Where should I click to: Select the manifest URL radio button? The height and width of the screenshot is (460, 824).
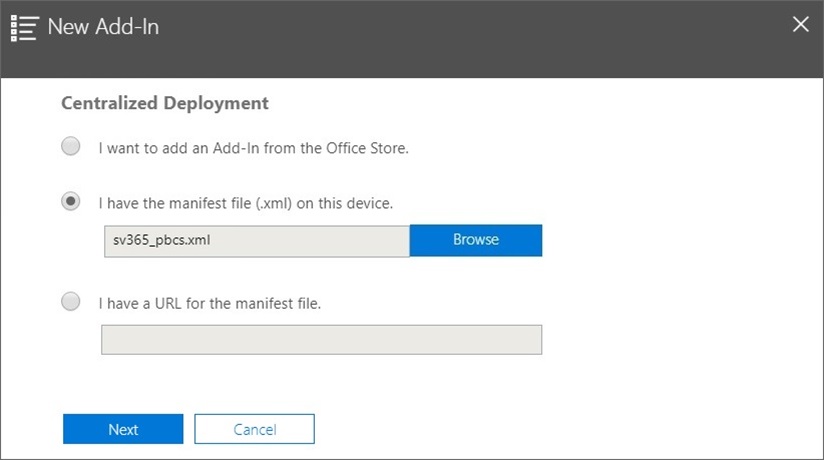click(71, 301)
